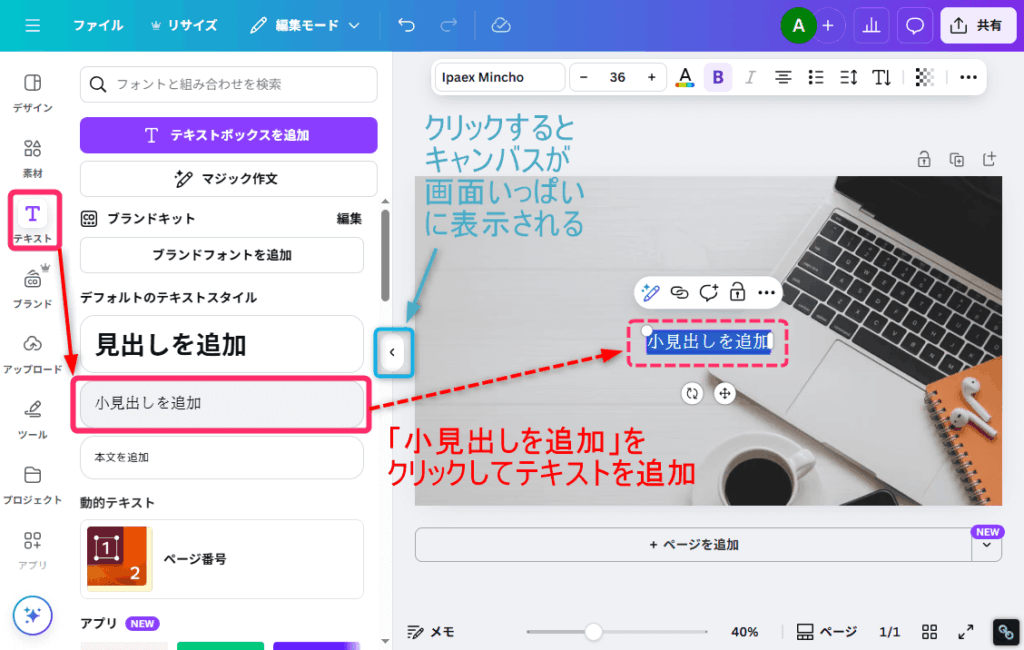Open the アップロード sidebar tab
This screenshot has width=1024, height=650.
coord(32,354)
